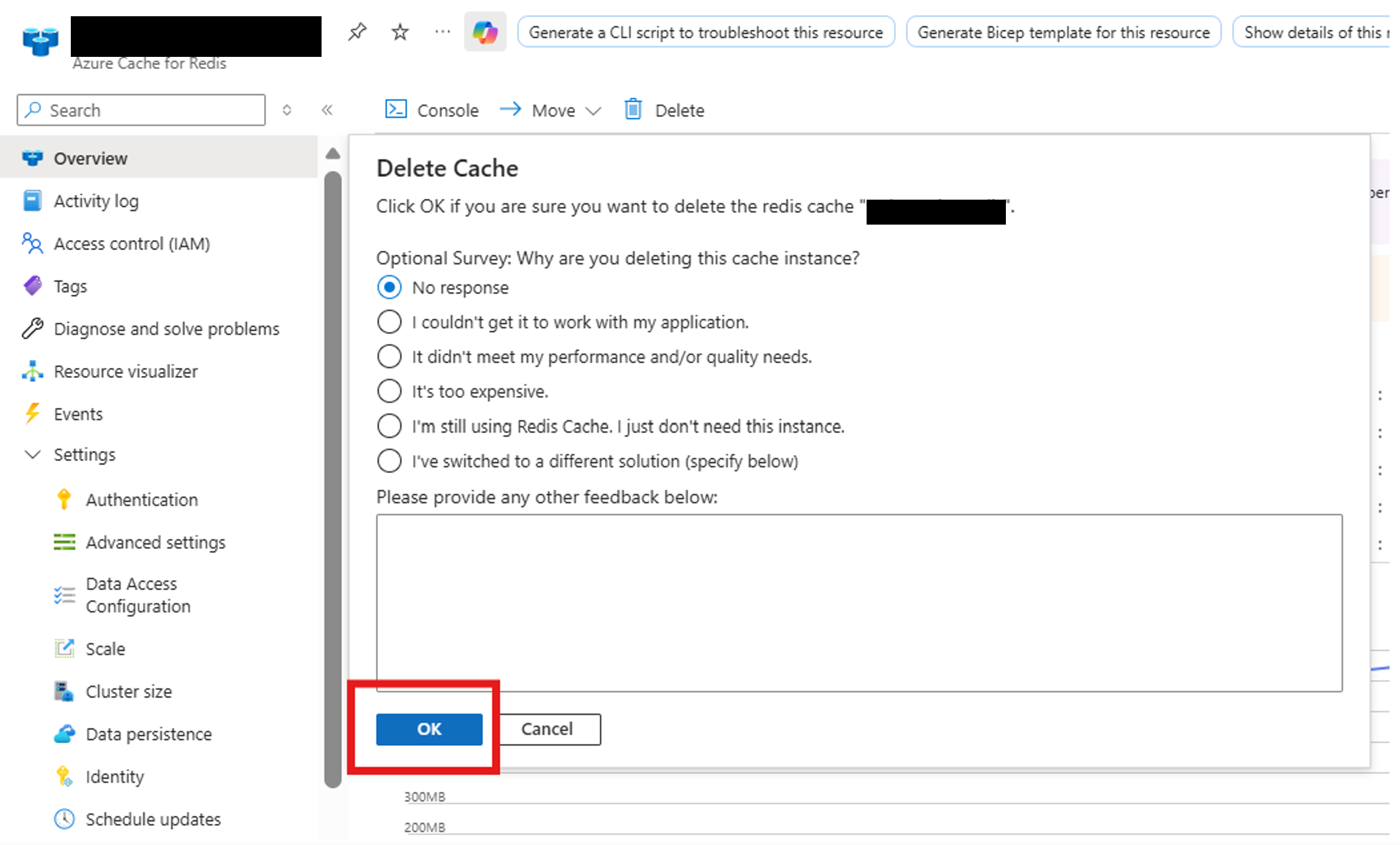
Task: Click the pin resource icon
Action: (x=358, y=31)
